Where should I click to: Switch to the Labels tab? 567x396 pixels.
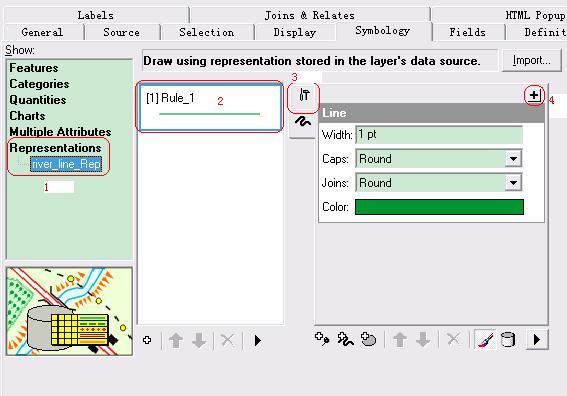coord(95,16)
